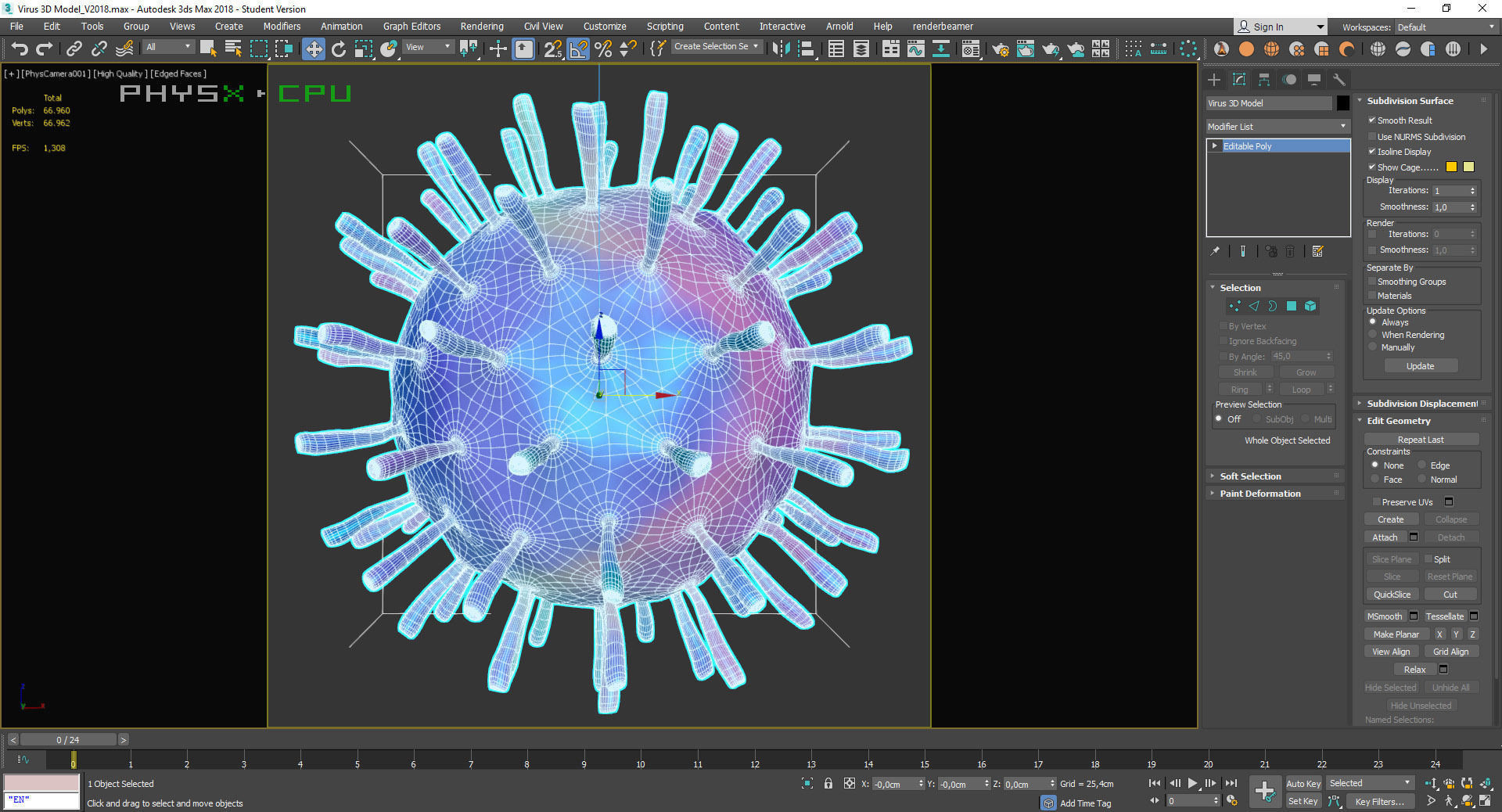Toggle the Show Cage checkbox
The height and width of the screenshot is (812, 1502).
click(1372, 167)
